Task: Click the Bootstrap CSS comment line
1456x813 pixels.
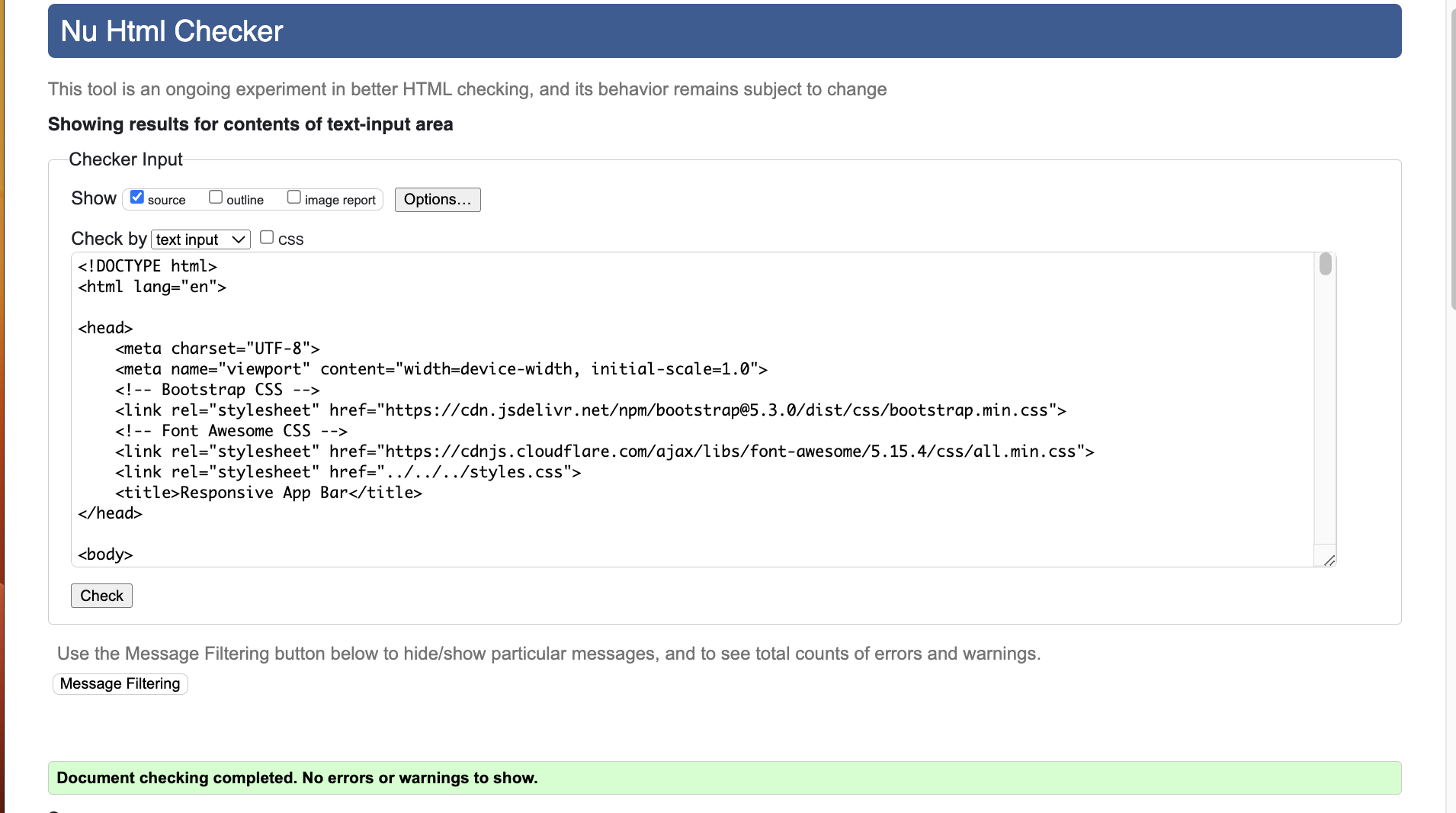Action: [x=217, y=390]
